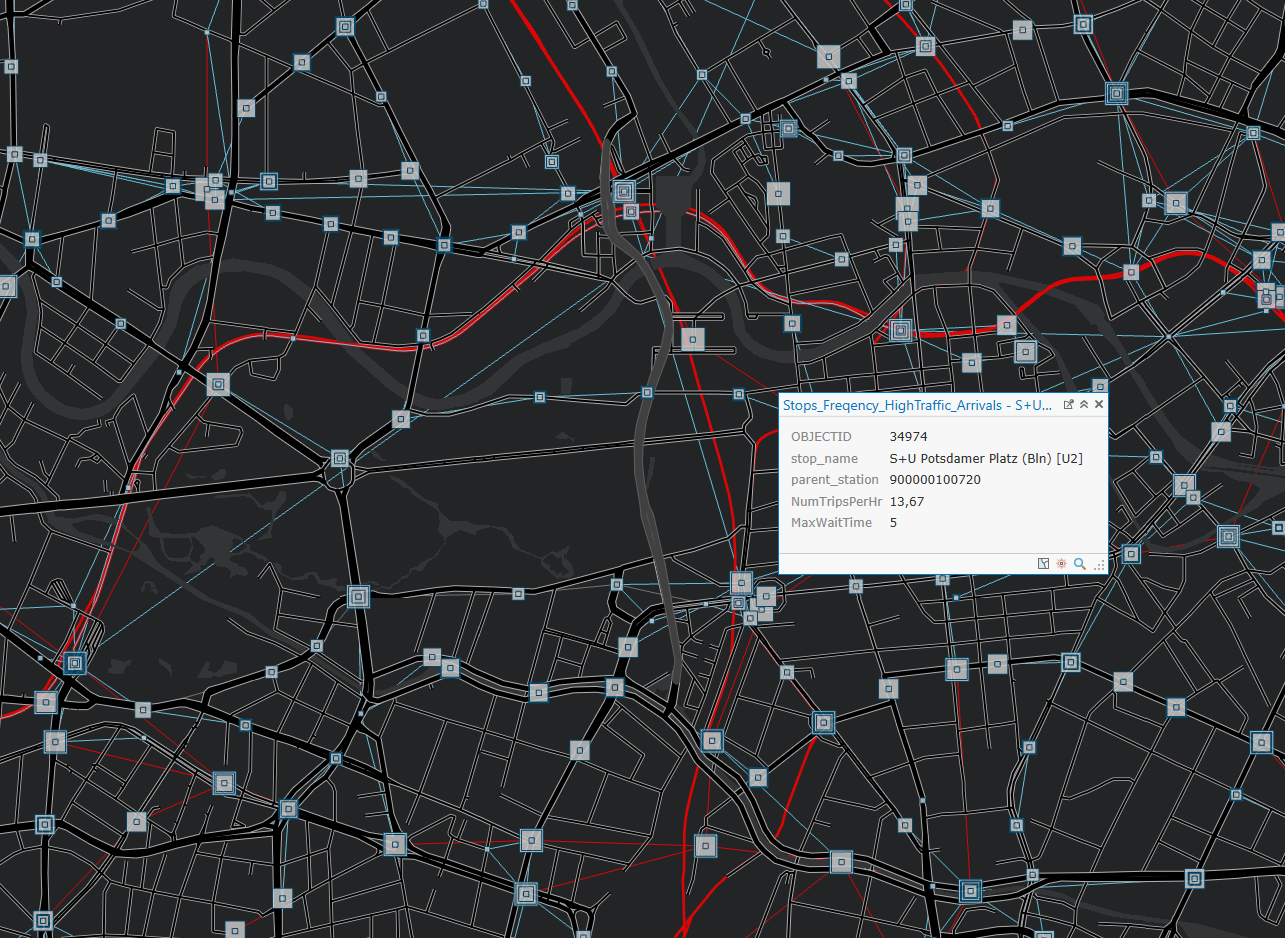Image resolution: width=1285 pixels, height=938 pixels.
Task: Dock the pop-up using the undock icon
Action: (x=1068, y=404)
